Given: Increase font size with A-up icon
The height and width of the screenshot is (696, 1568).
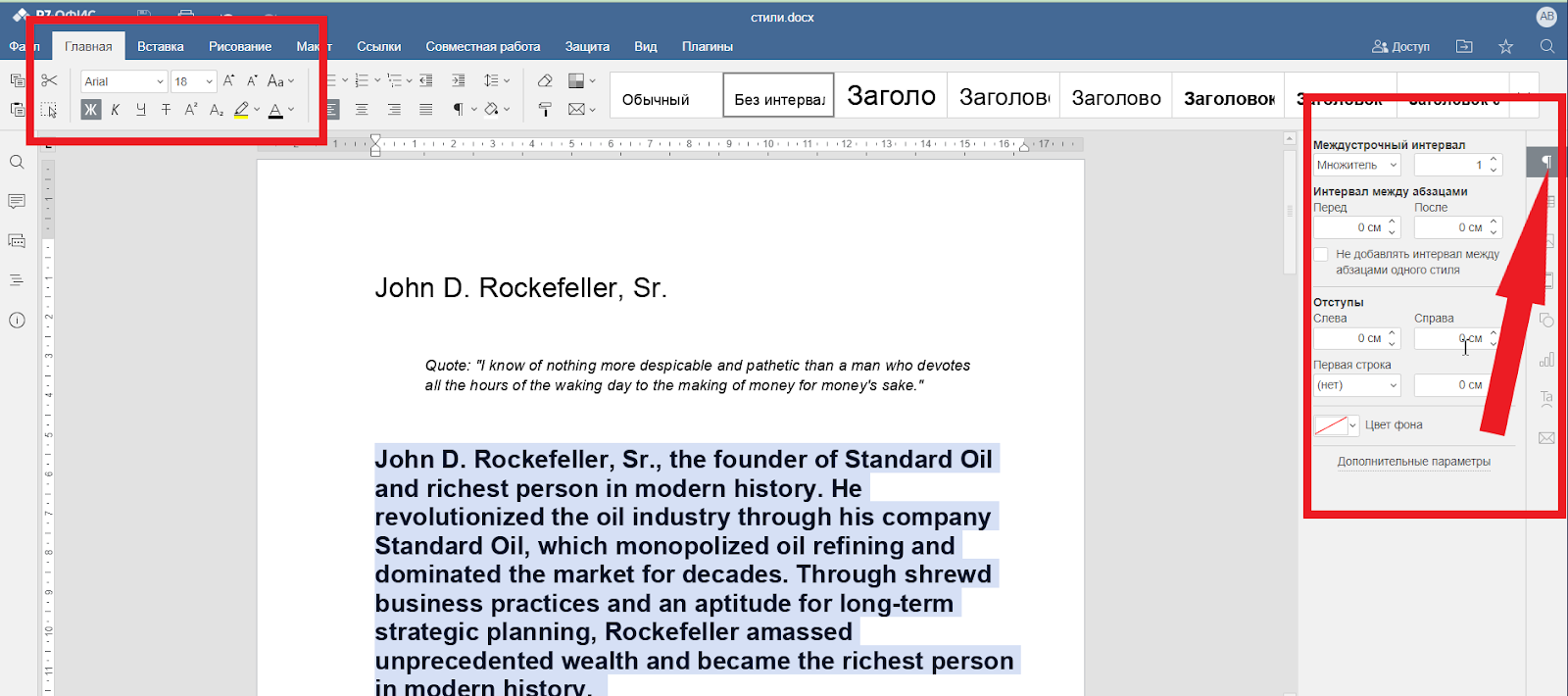Looking at the screenshot, I should coord(228,80).
